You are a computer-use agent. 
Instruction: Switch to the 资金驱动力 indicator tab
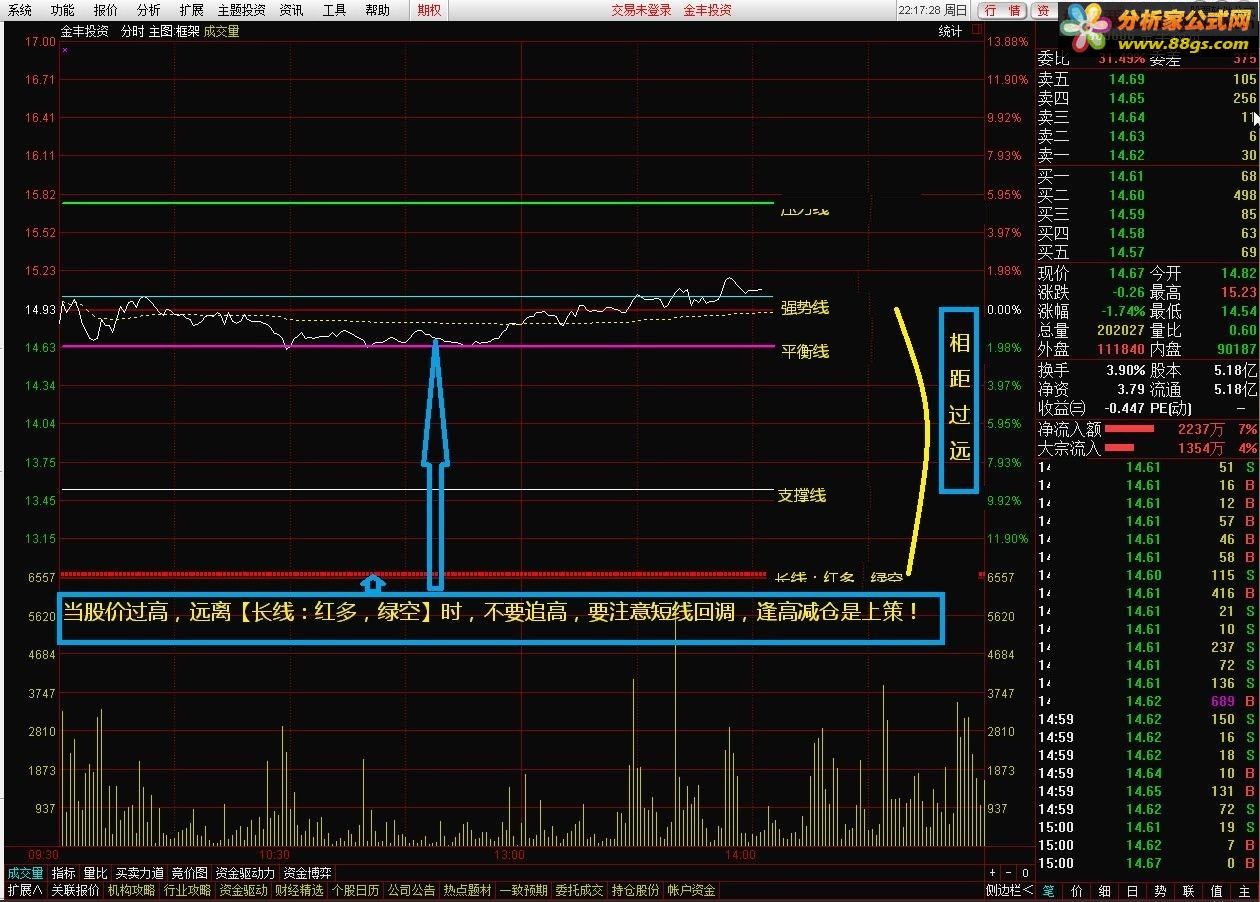pyautogui.click(x=245, y=873)
